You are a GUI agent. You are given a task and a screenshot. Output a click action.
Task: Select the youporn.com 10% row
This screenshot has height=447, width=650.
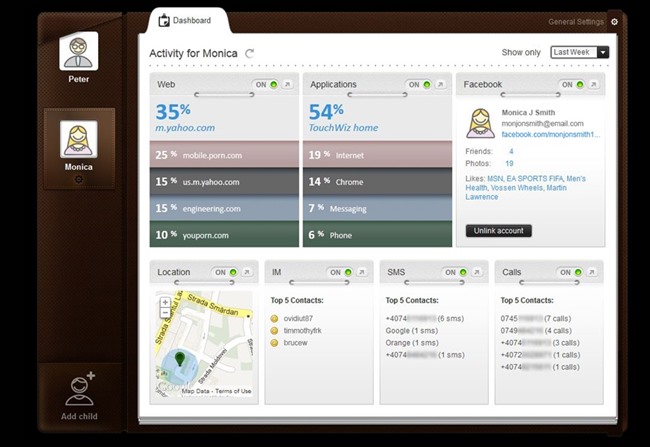224,234
